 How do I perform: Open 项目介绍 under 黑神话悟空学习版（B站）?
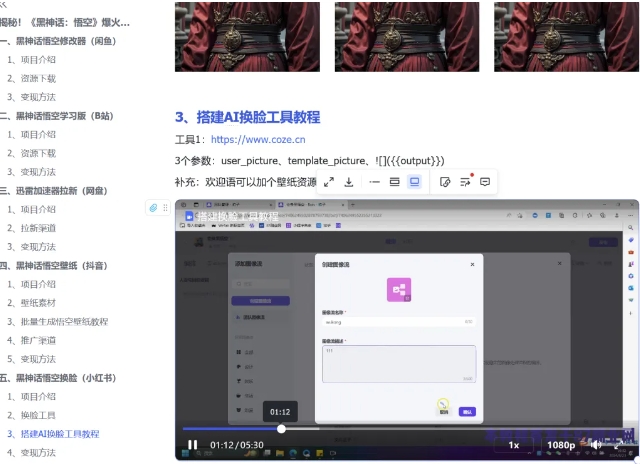(31, 135)
